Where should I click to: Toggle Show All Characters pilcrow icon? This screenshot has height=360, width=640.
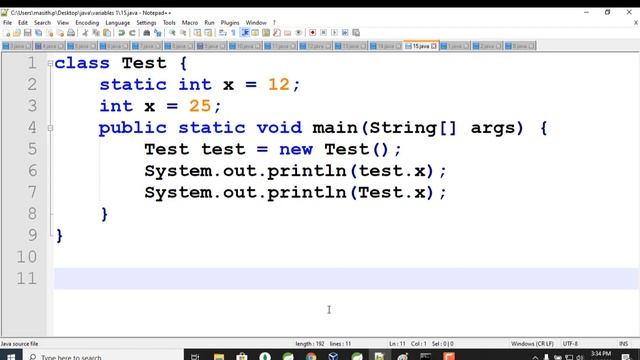(x=233, y=33)
